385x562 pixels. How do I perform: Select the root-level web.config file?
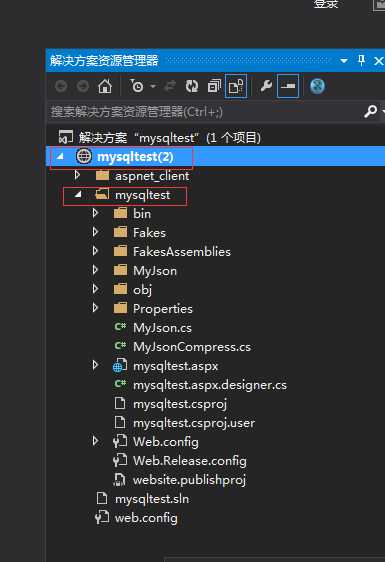[x=146, y=518]
